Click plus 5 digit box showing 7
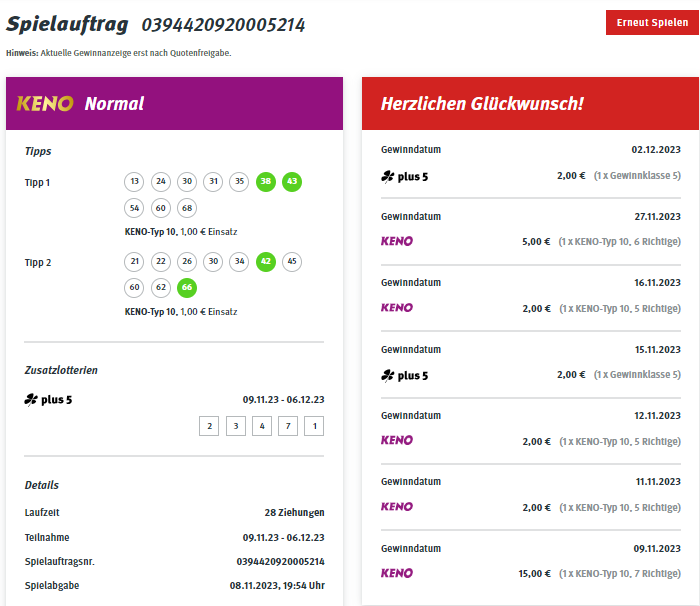This screenshot has width=700, height=606. click(x=288, y=426)
